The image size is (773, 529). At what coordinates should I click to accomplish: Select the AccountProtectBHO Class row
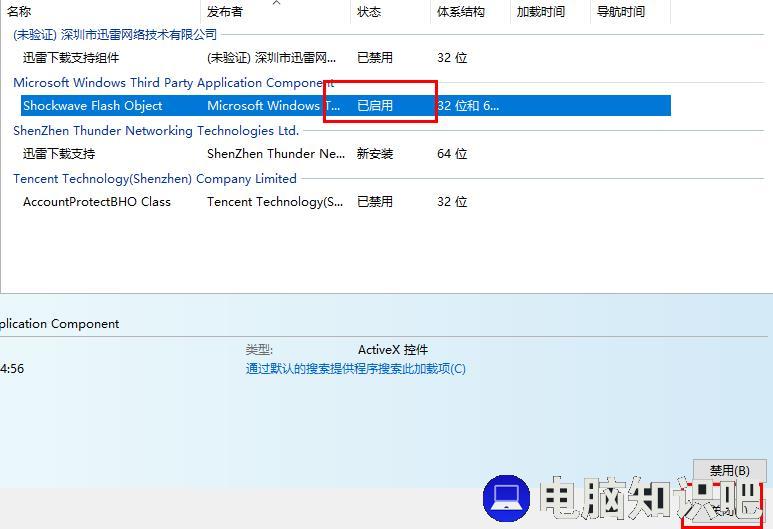tap(346, 202)
